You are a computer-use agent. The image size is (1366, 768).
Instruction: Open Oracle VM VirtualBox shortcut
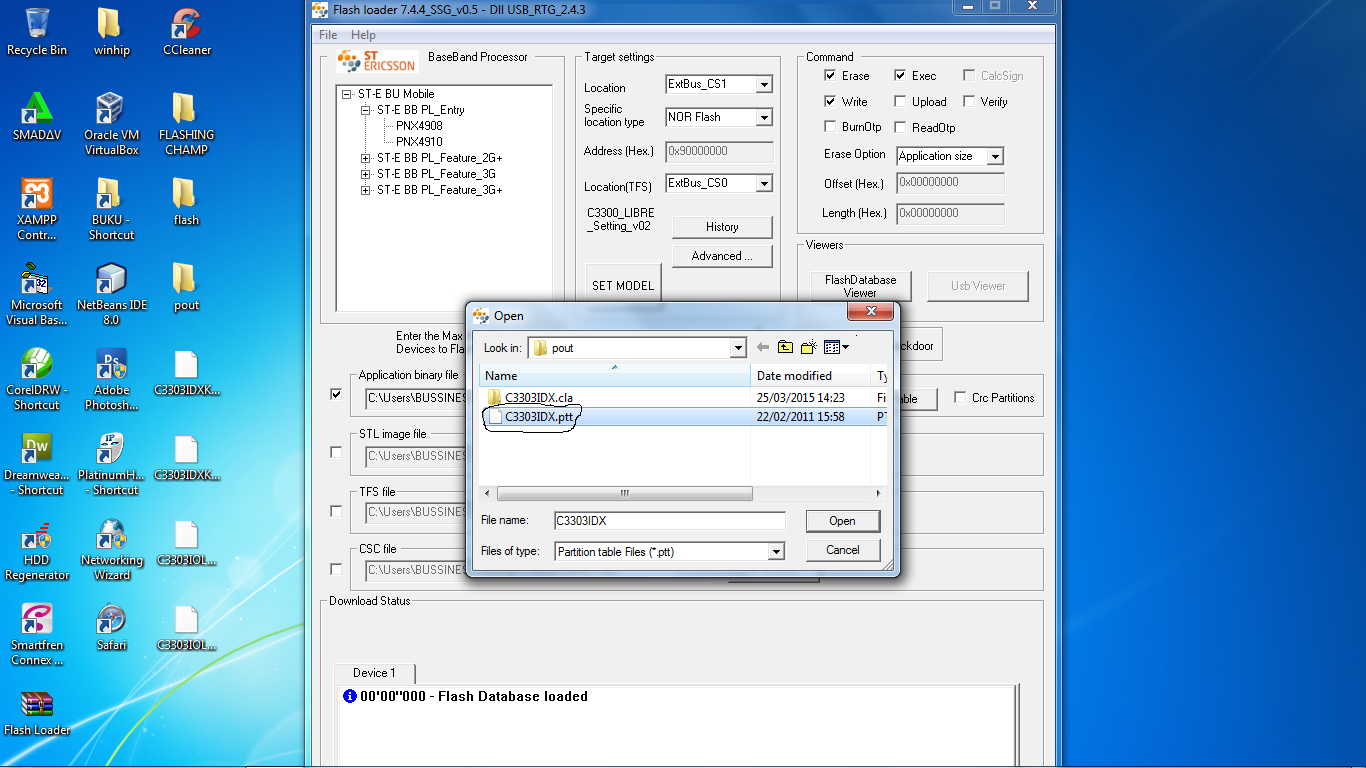click(111, 124)
